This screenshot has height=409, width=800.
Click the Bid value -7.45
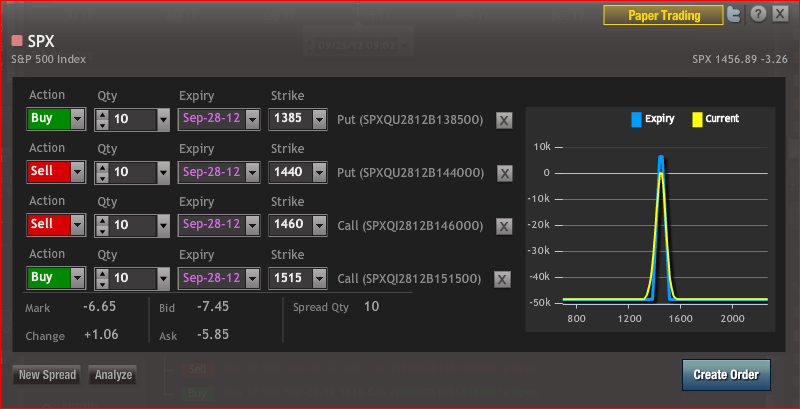coord(213,306)
